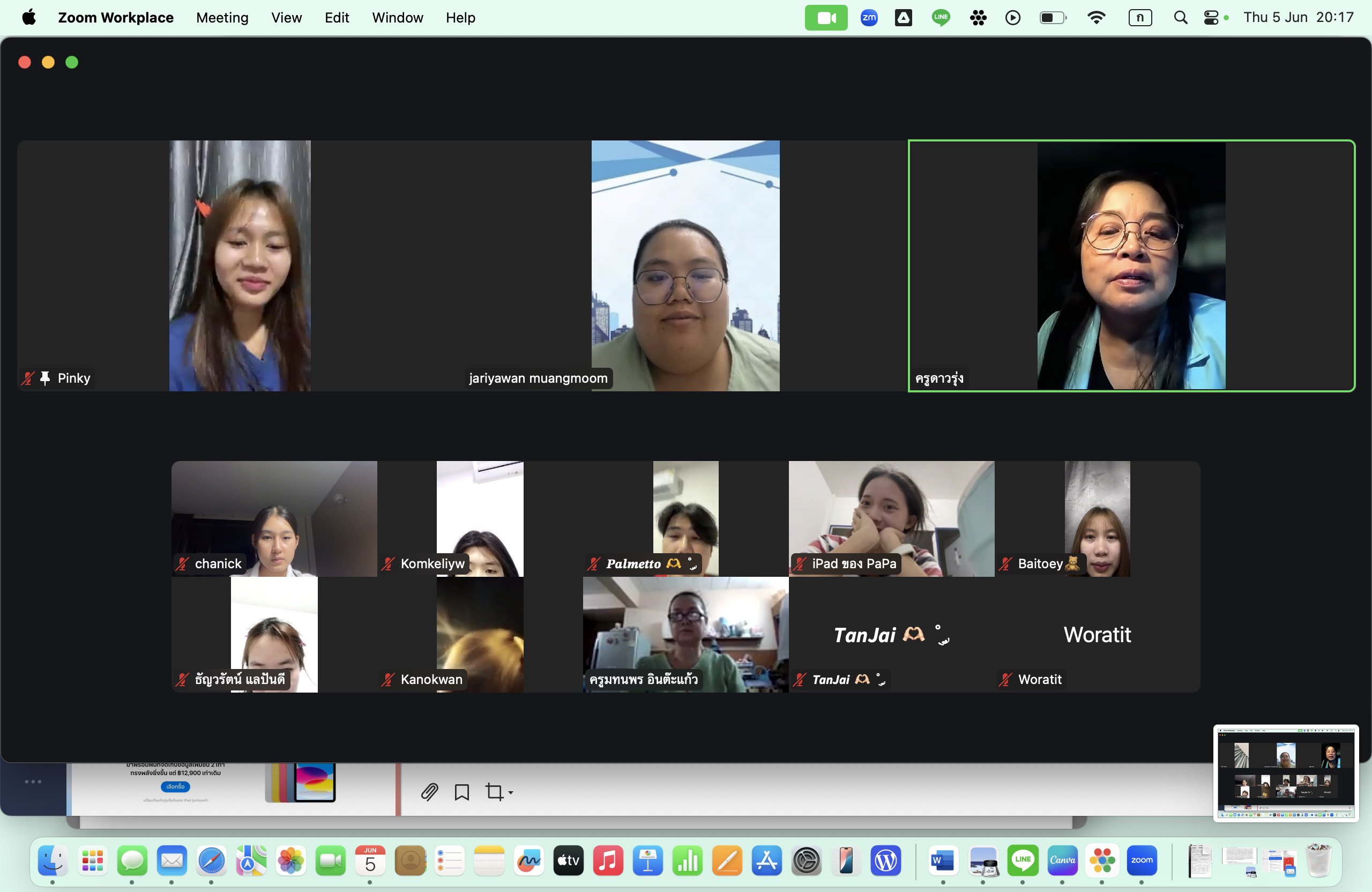
Task: Click the paperclip attach icon in background window
Action: (429, 792)
